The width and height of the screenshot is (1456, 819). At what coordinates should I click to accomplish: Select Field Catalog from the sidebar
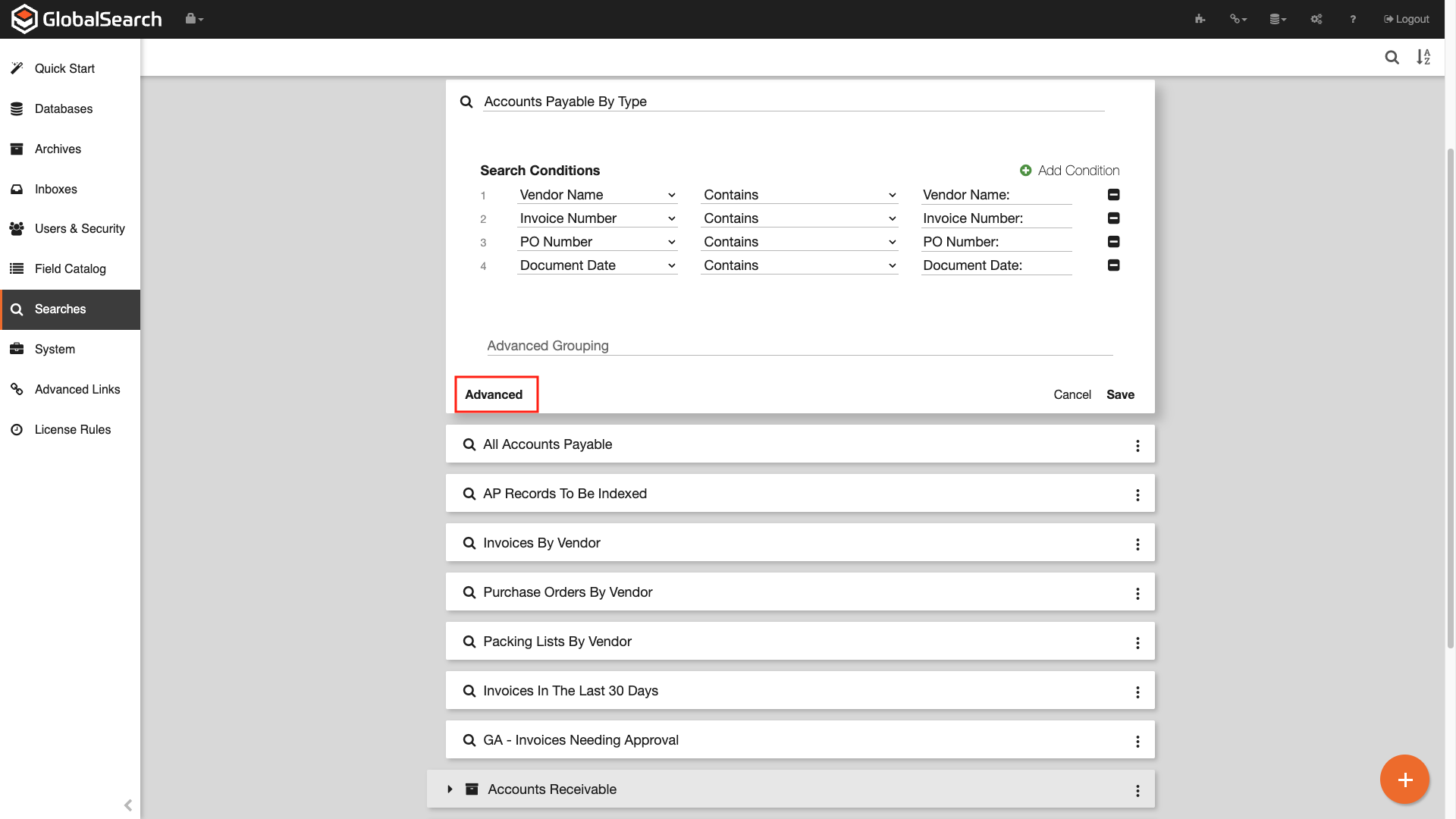[70, 268]
